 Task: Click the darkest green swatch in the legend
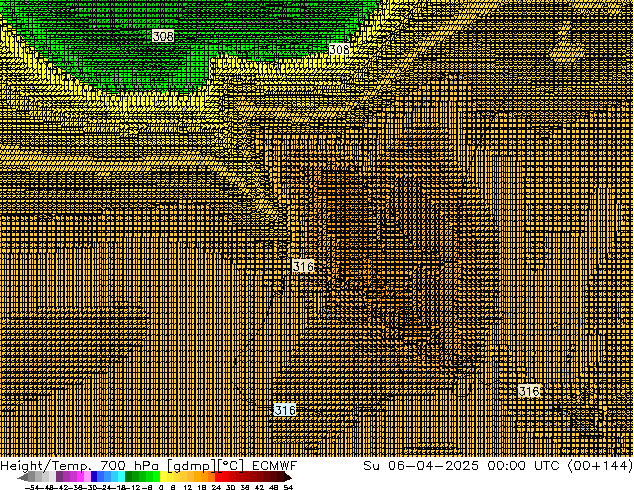click(128, 477)
